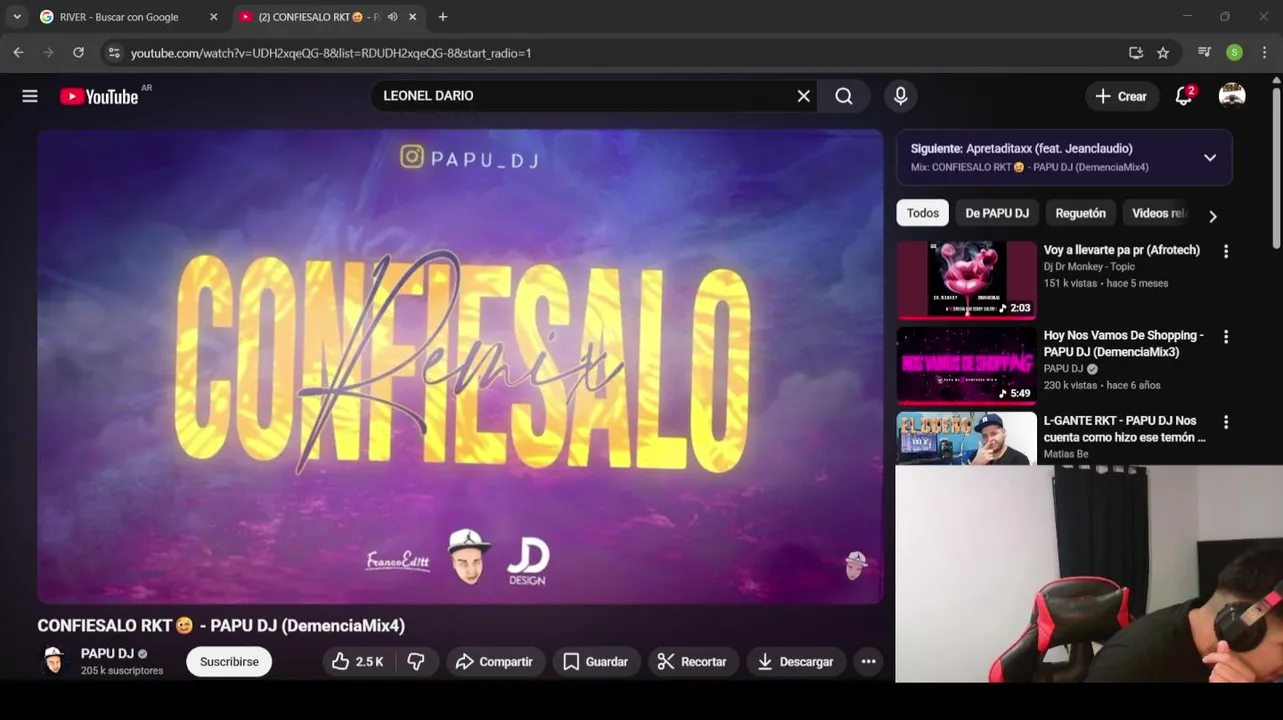This screenshot has height=720, width=1283.
Task: Open the media control icon in Chrome toolbar
Action: [x=1204, y=53]
